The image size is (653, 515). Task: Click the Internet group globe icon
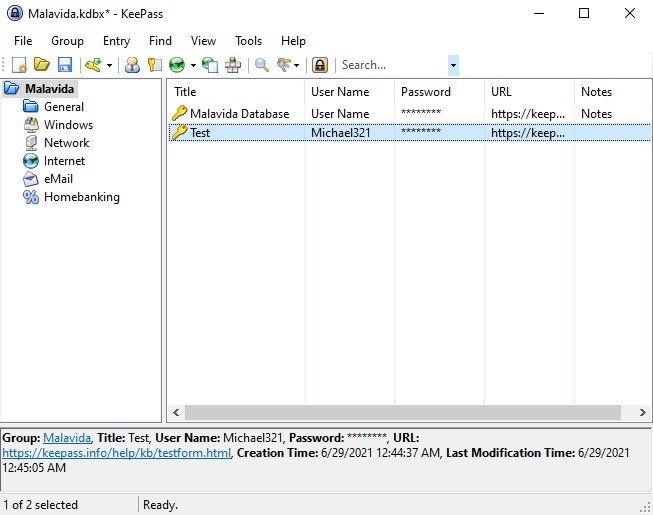(31, 161)
